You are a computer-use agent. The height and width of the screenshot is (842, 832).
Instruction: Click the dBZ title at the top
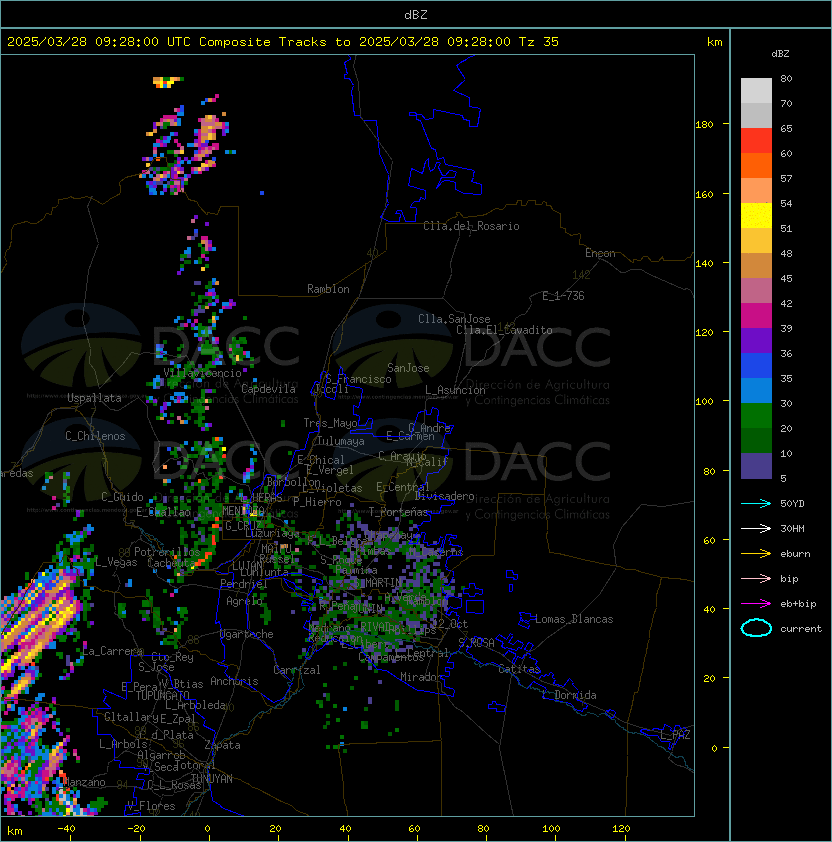coord(416,15)
